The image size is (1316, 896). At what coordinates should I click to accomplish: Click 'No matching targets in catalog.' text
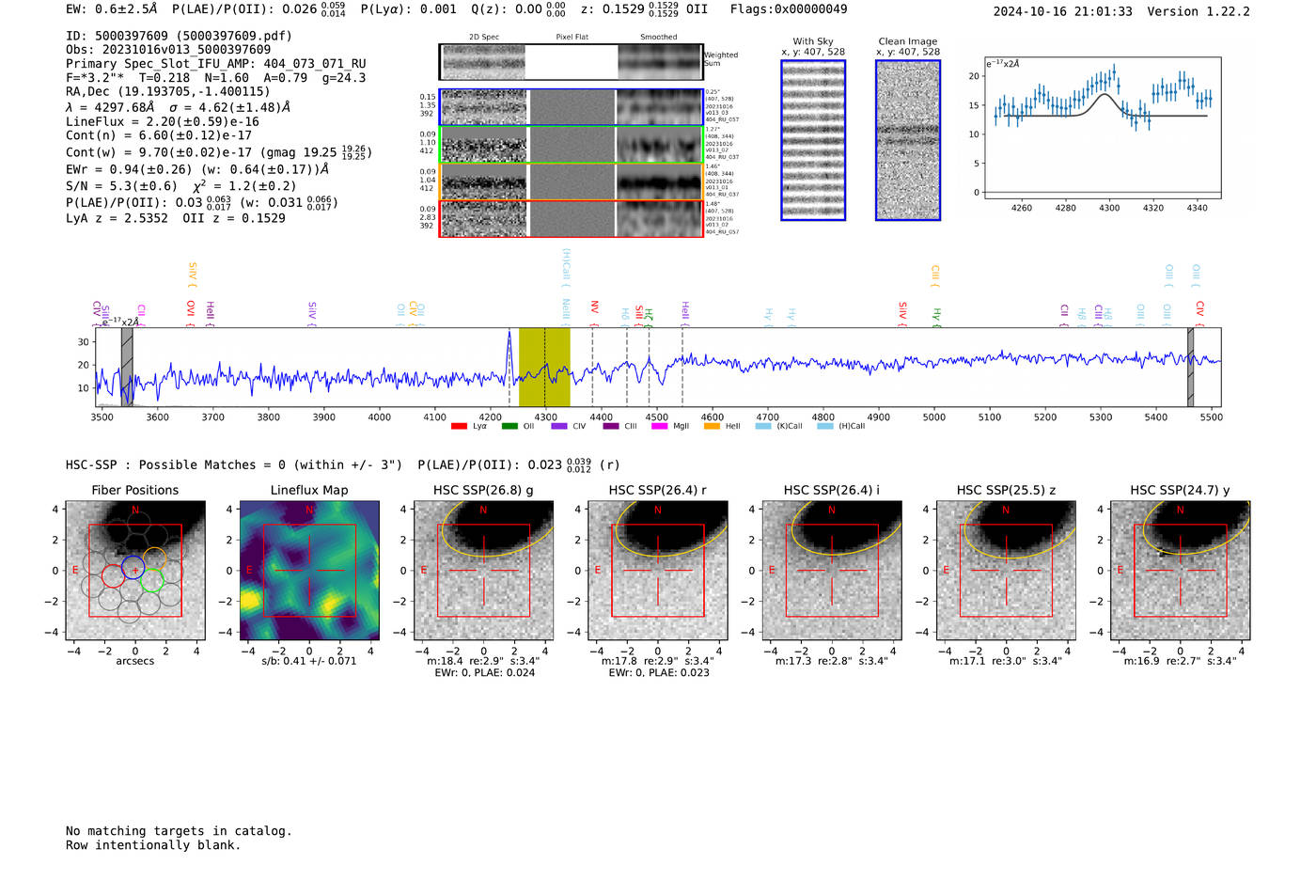(x=179, y=831)
